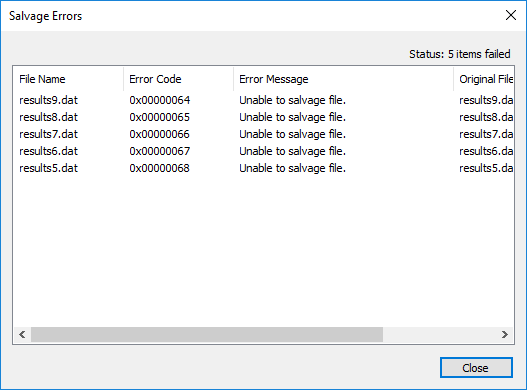Click original file entry for results6.dat
527x390 pixels.
click(486, 151)
